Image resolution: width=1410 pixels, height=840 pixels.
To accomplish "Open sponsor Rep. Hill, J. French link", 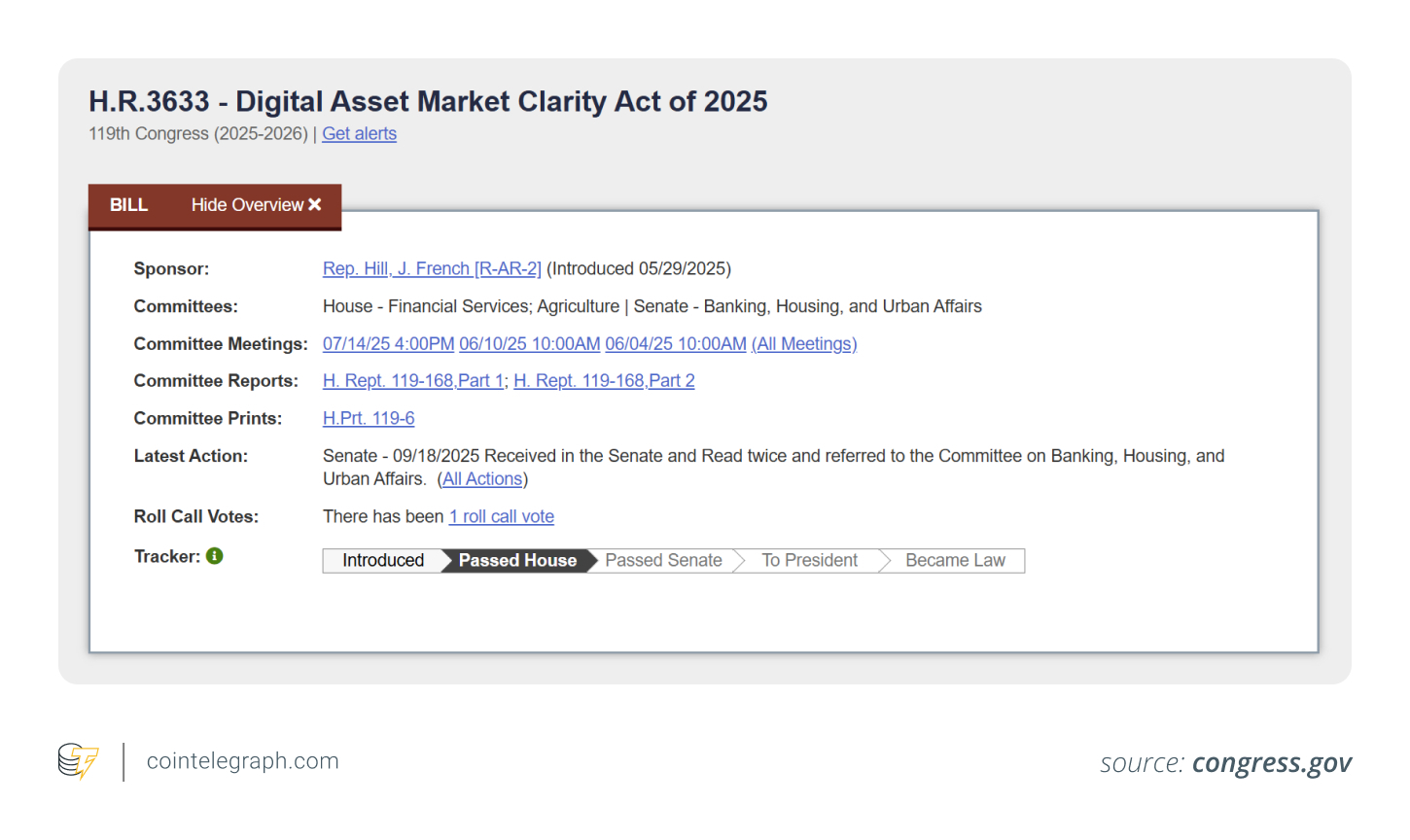I will coord(432,269).
